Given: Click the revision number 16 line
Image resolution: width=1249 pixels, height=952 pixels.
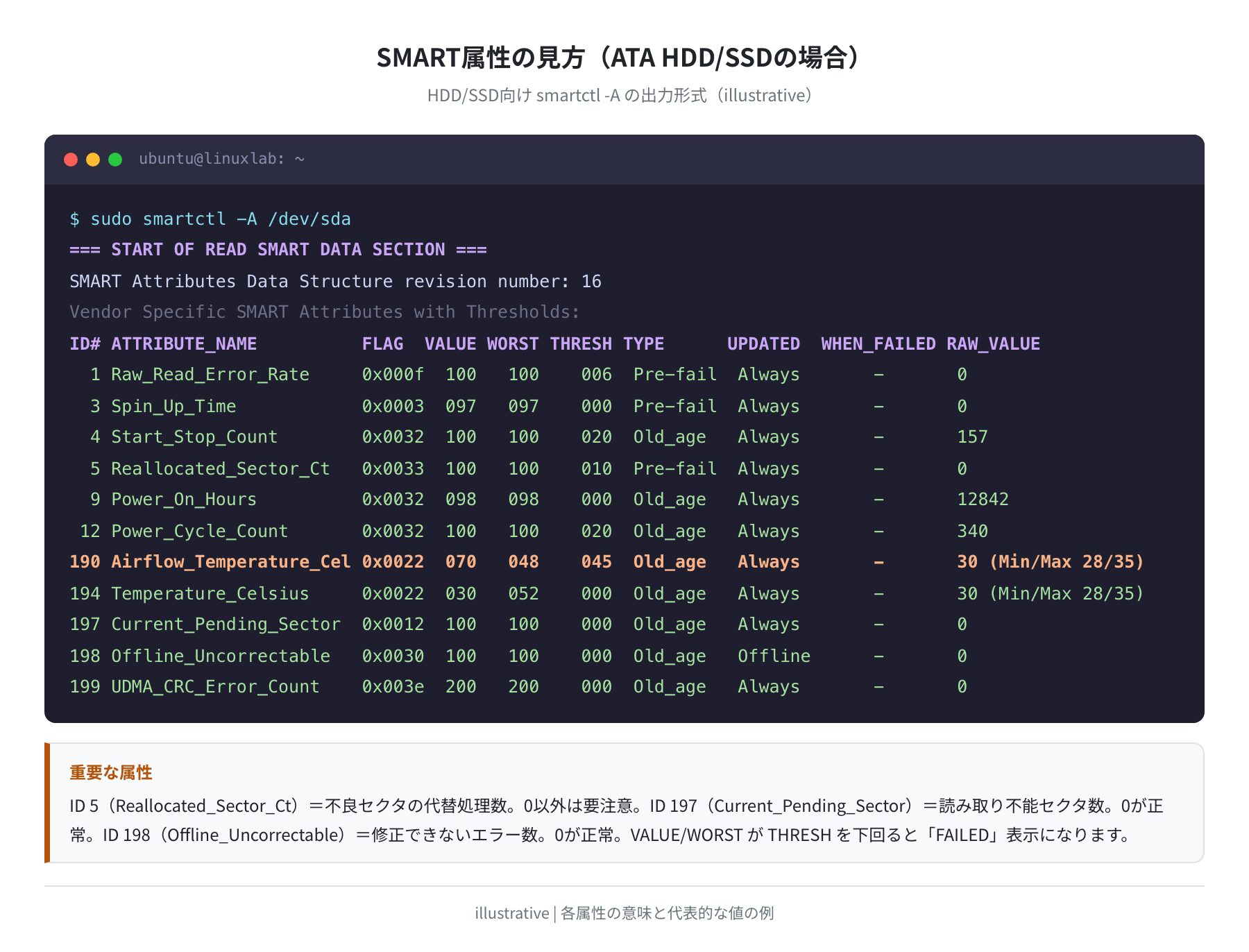Looking at the screenshot, I should (x=335, y=282).
